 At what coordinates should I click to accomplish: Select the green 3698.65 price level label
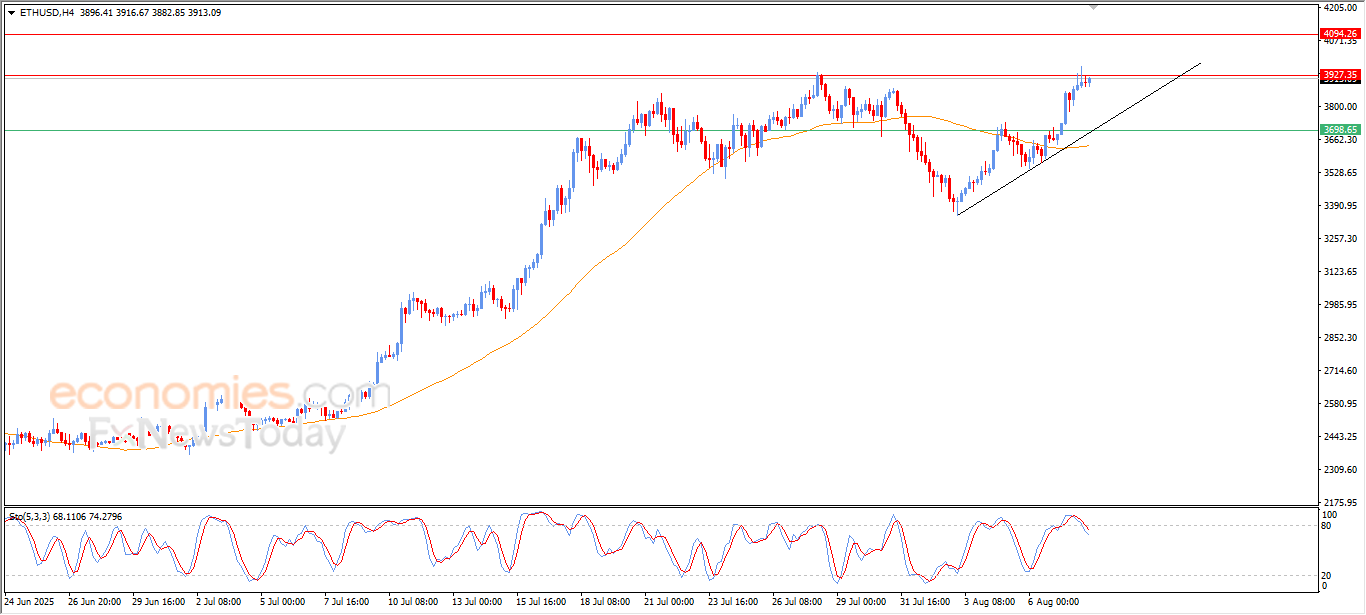(x=1339, y=130)
